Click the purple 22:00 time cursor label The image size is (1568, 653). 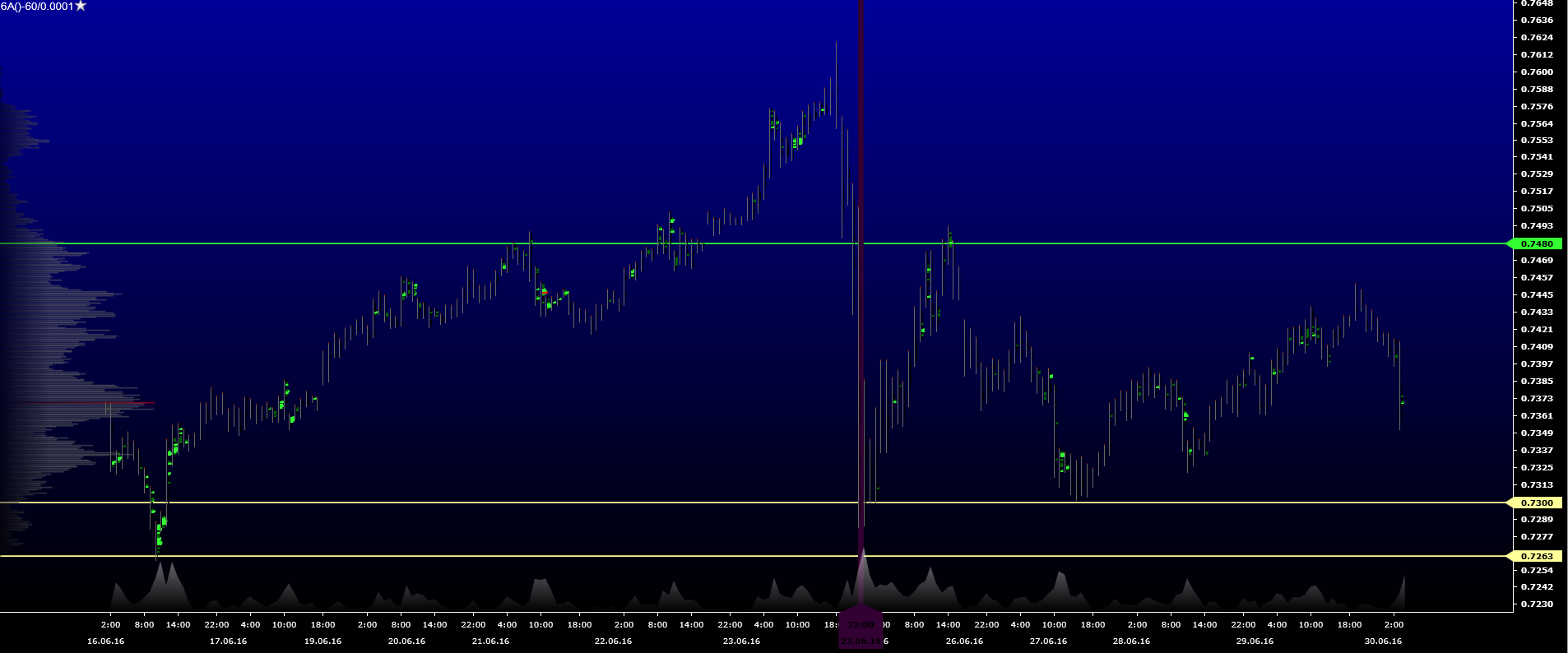861,625
